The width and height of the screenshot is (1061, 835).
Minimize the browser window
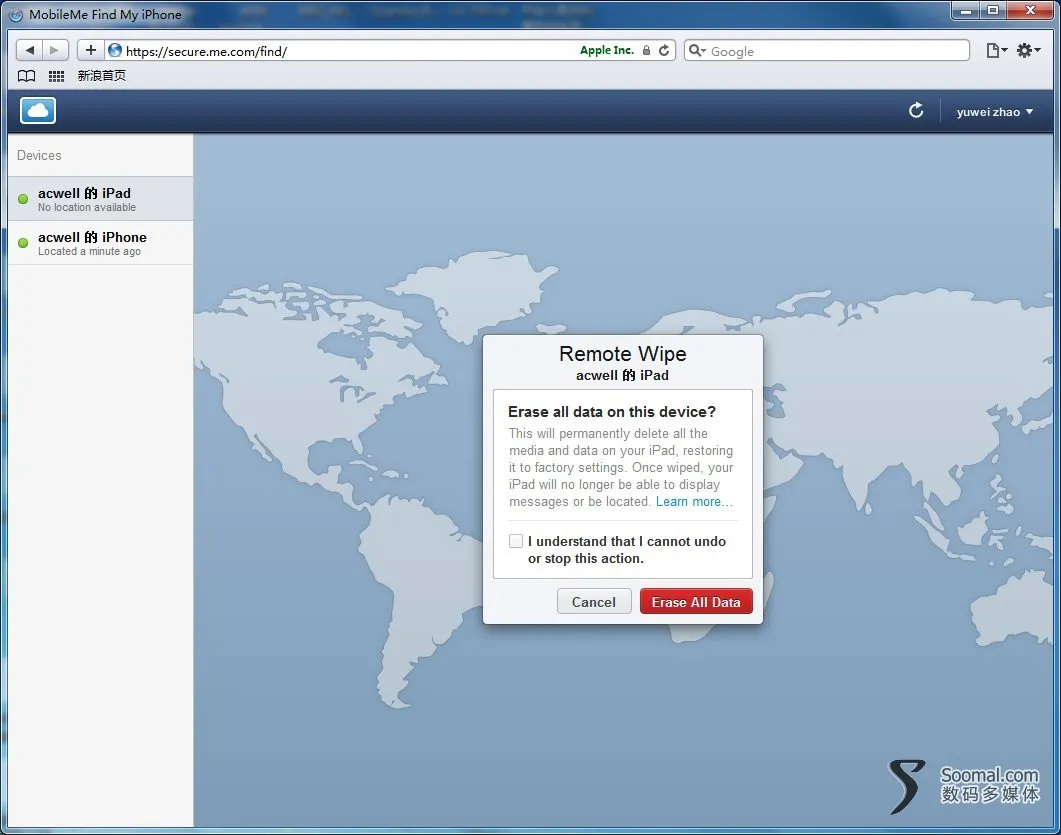click(x=966, y=10)
